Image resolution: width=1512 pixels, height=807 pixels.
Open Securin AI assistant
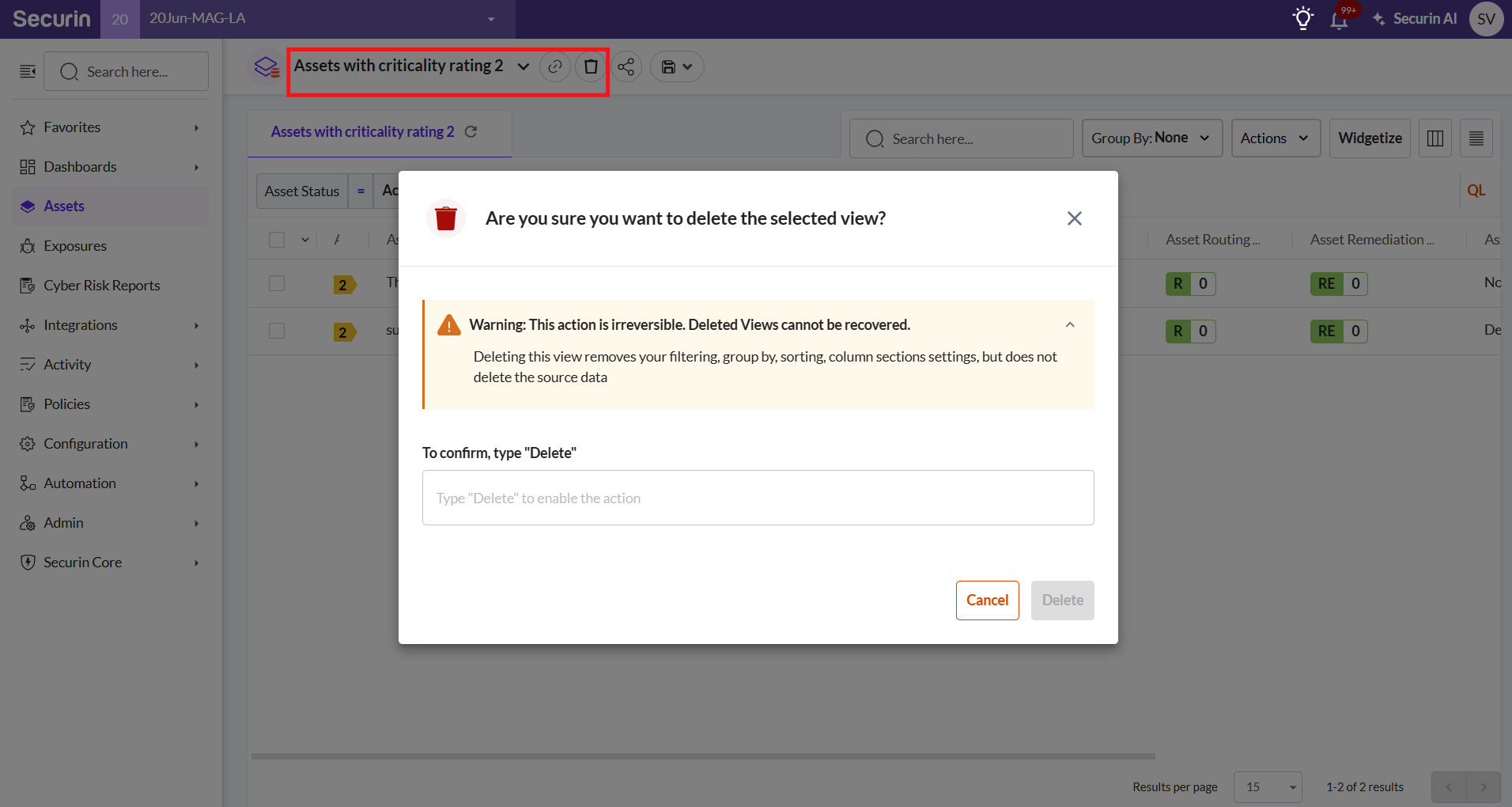1415,19
